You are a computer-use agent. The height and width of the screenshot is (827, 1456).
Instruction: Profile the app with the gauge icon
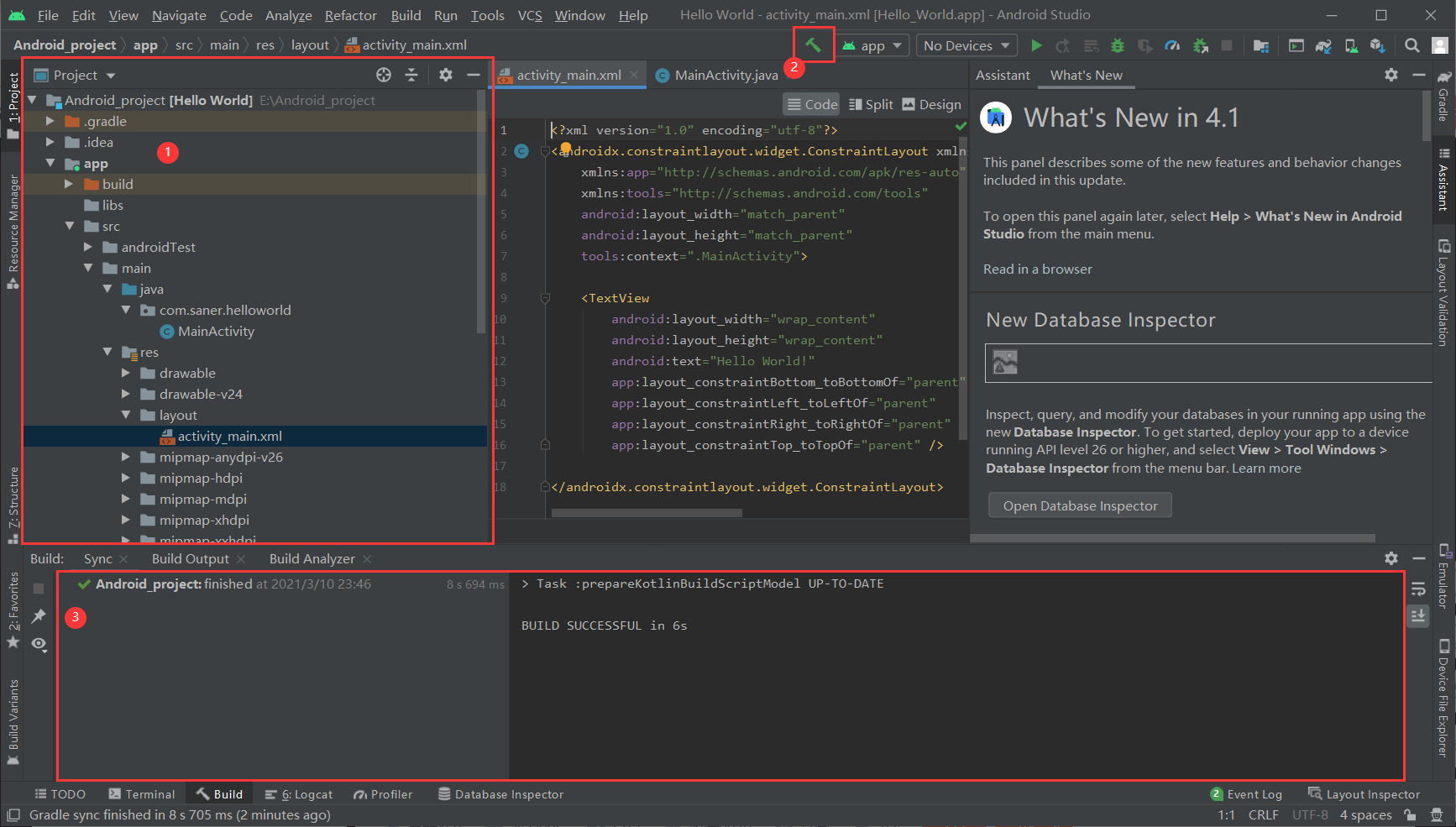click(x=1172, y=45)
